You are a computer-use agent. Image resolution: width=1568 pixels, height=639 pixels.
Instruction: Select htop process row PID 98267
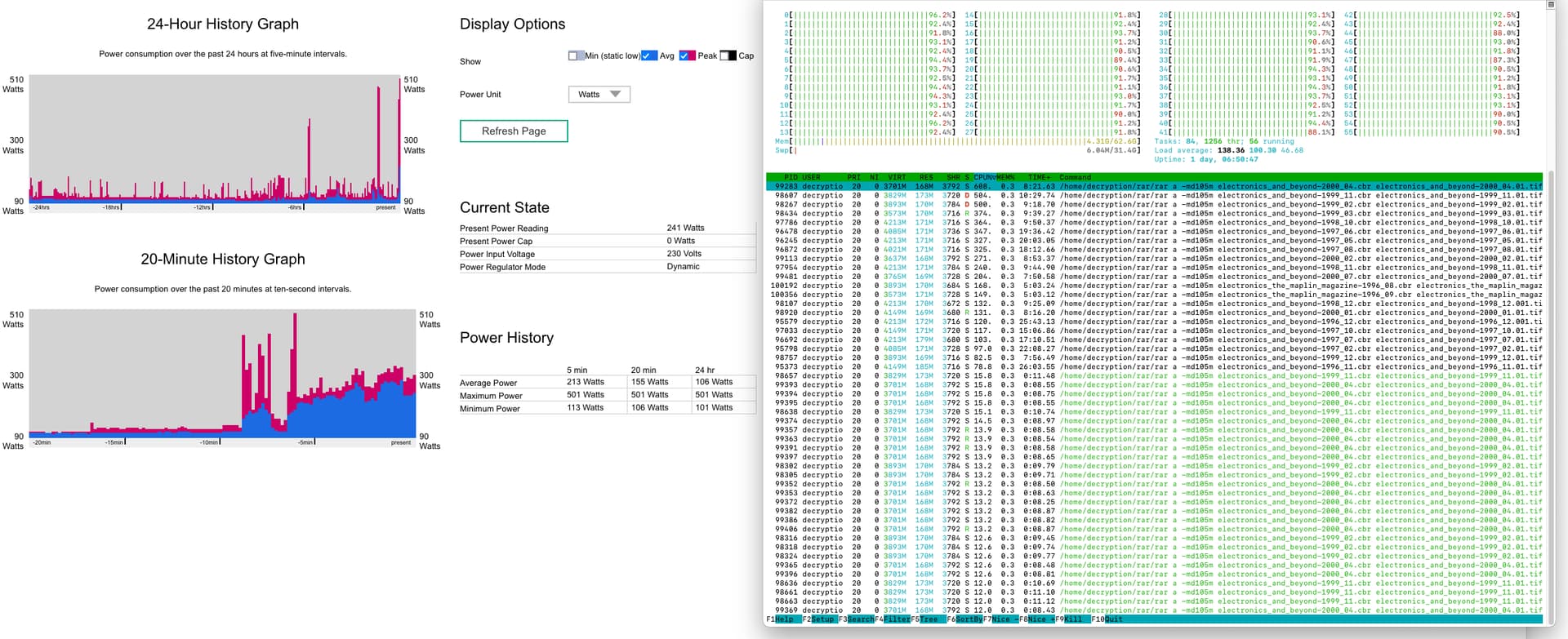[x=1154, y=204]
